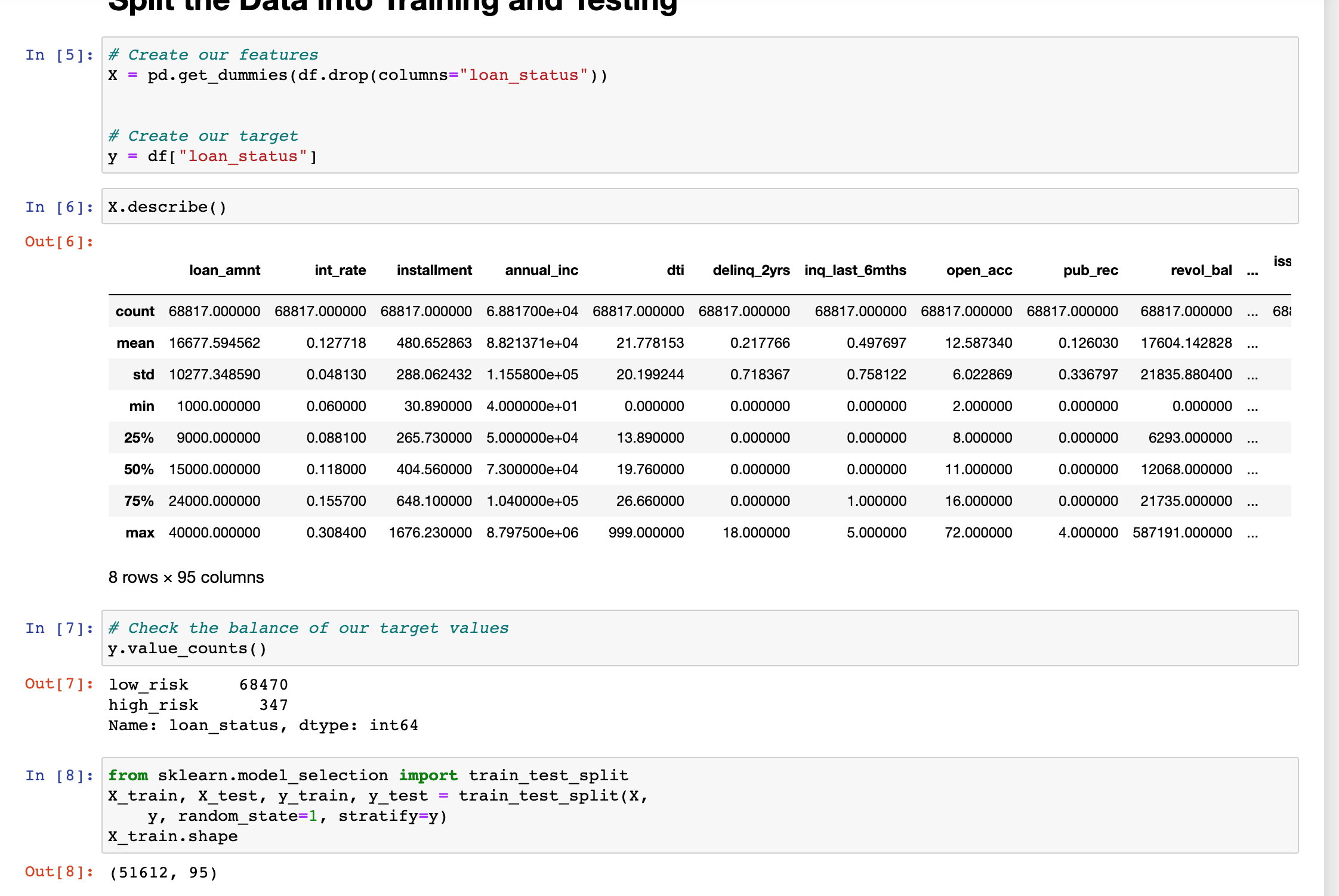This screenshot has height=896, width=1339.
Task: Click the count row label
Action: pos(135,311)
